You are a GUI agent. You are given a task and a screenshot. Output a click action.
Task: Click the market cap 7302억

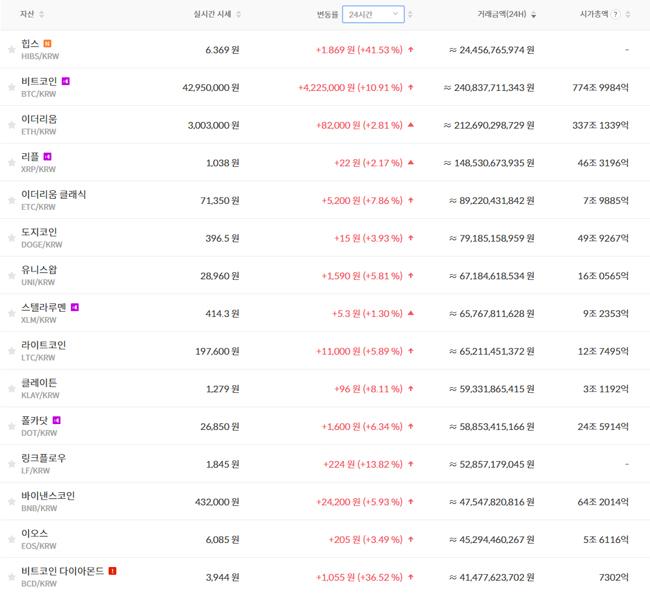click(x=614, y=578)
